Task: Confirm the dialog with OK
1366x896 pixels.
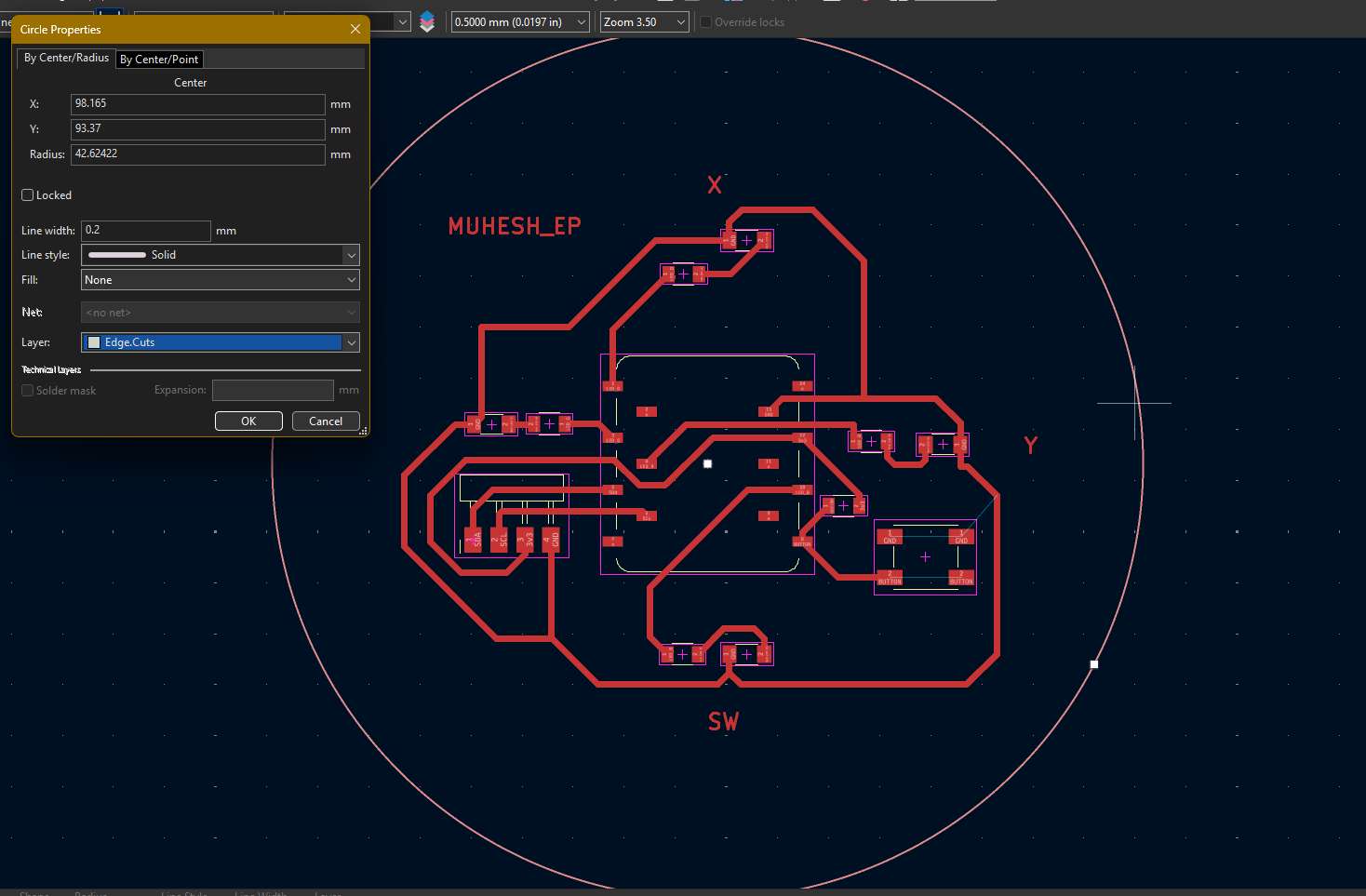Action: [x=248, y=421]
